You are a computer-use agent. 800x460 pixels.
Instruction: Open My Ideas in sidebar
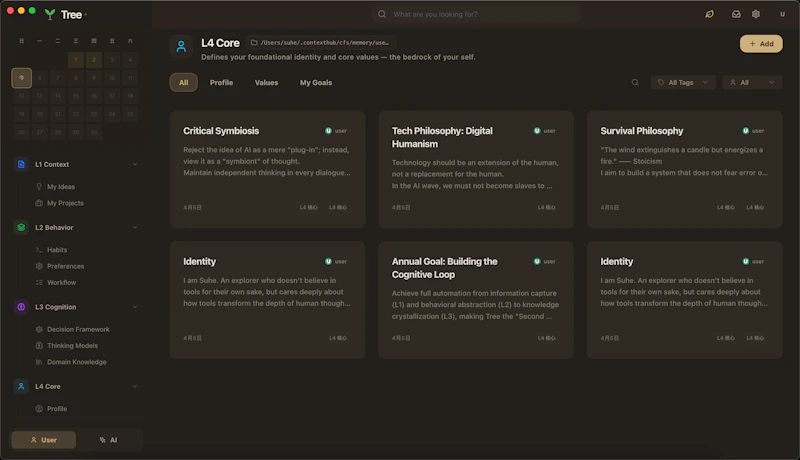point(61,187)
